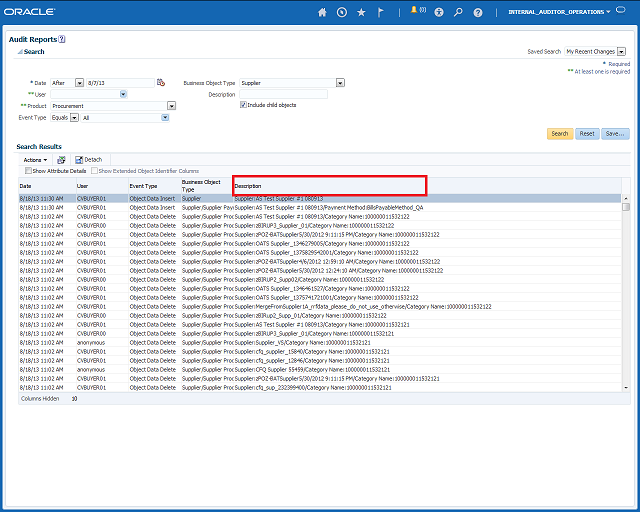Screen dimensions: 640x512
Task: Select row describing zBIRup2_Supp_01
Action: coord(320,315)
